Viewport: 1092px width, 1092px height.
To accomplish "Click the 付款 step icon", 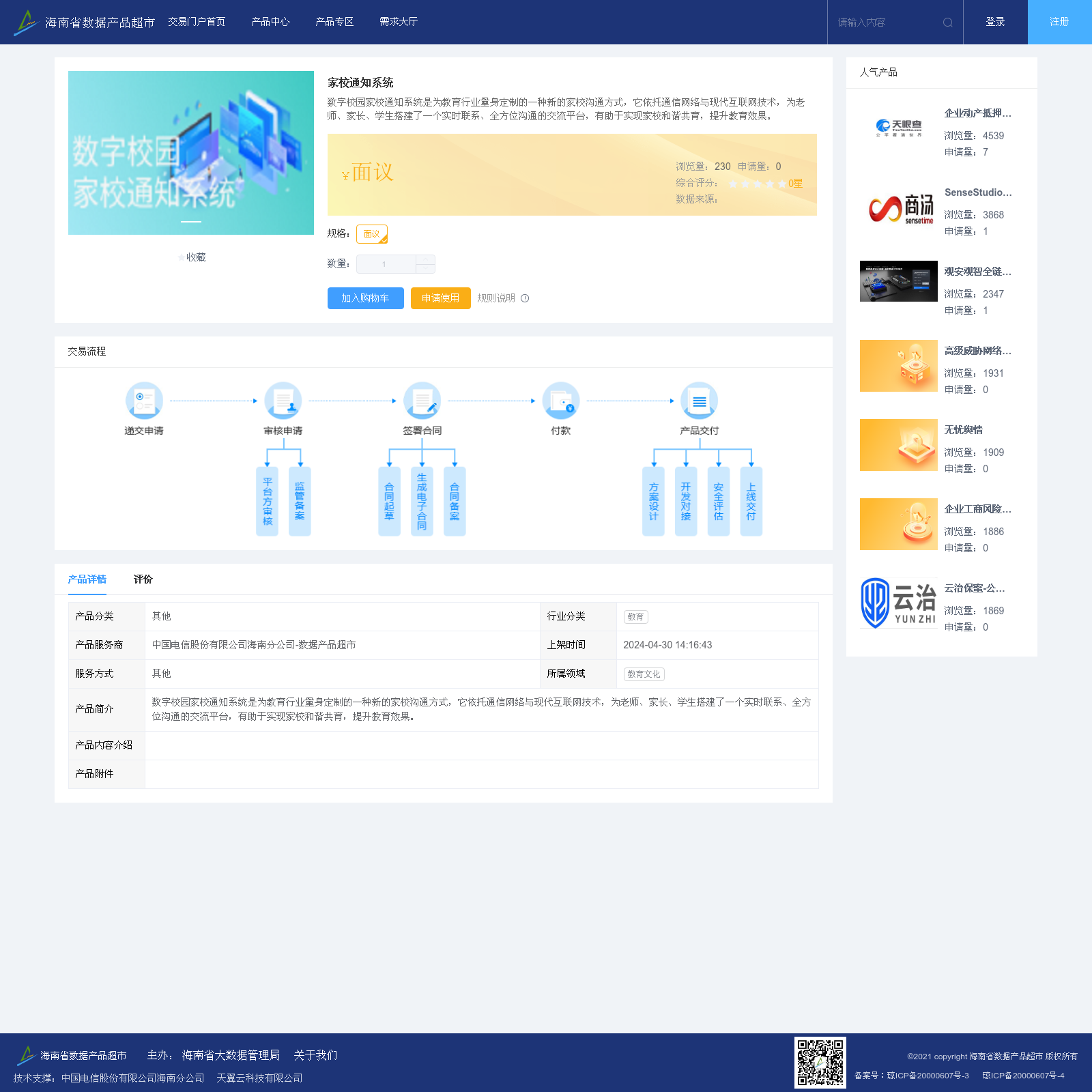I will [561, 401].
